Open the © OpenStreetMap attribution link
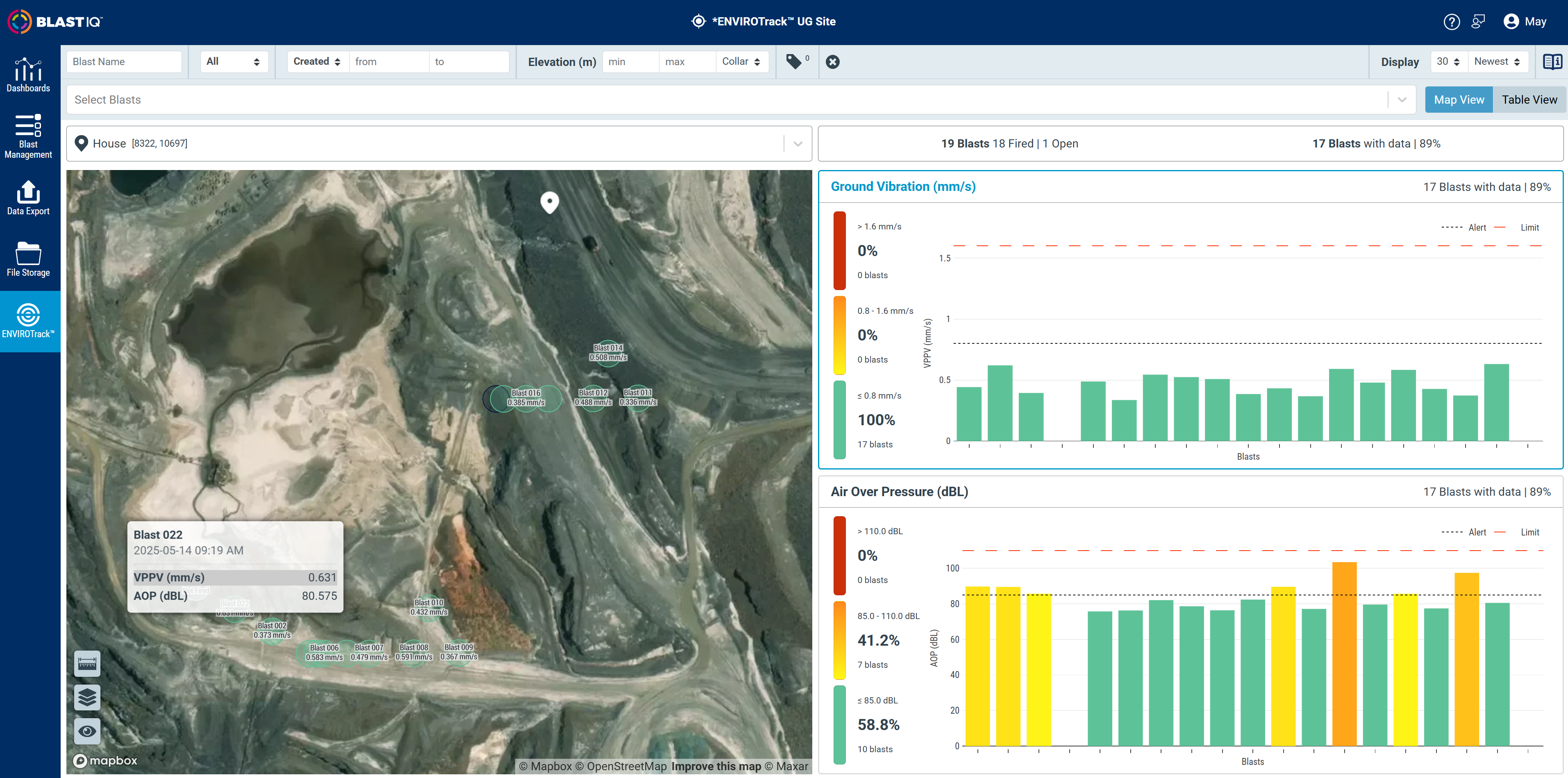The image size is (1568, 778). click(620, 767)
